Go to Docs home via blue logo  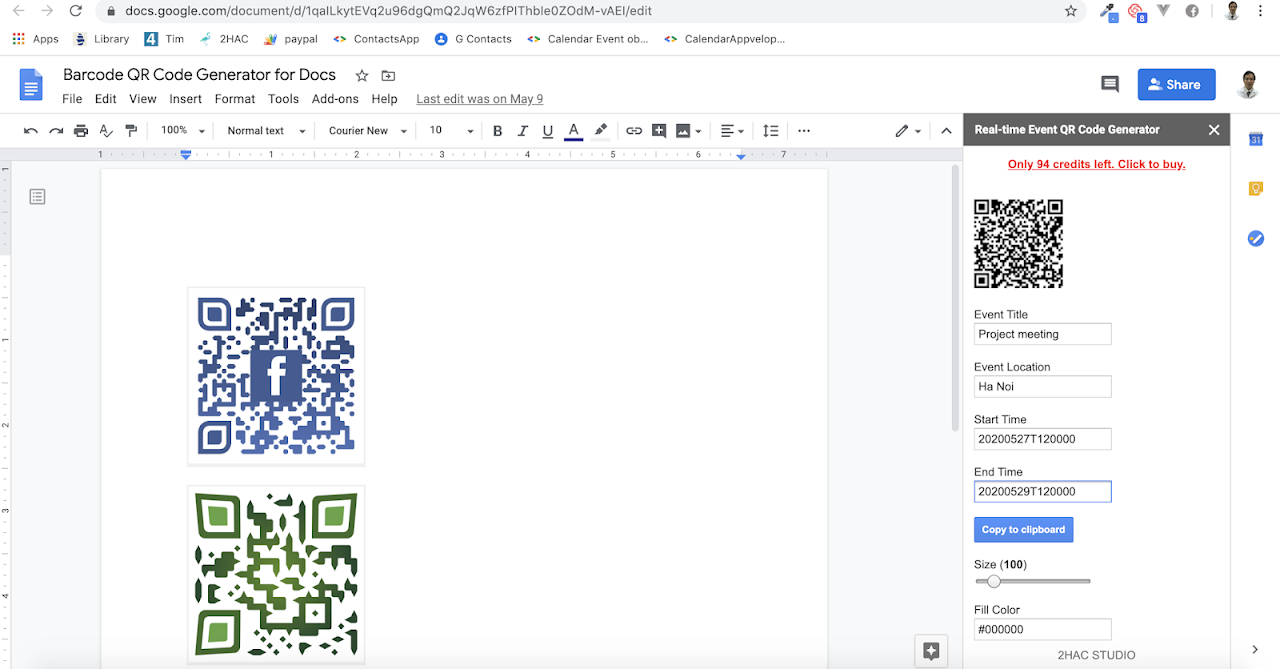32,85
